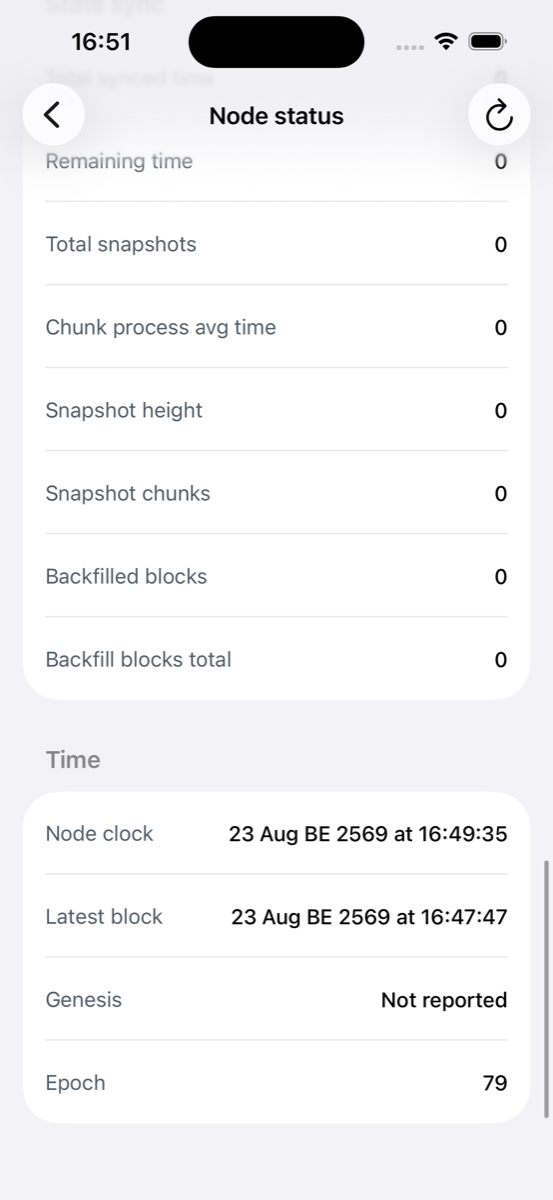Select the Node status title

[x=276, y=116]
